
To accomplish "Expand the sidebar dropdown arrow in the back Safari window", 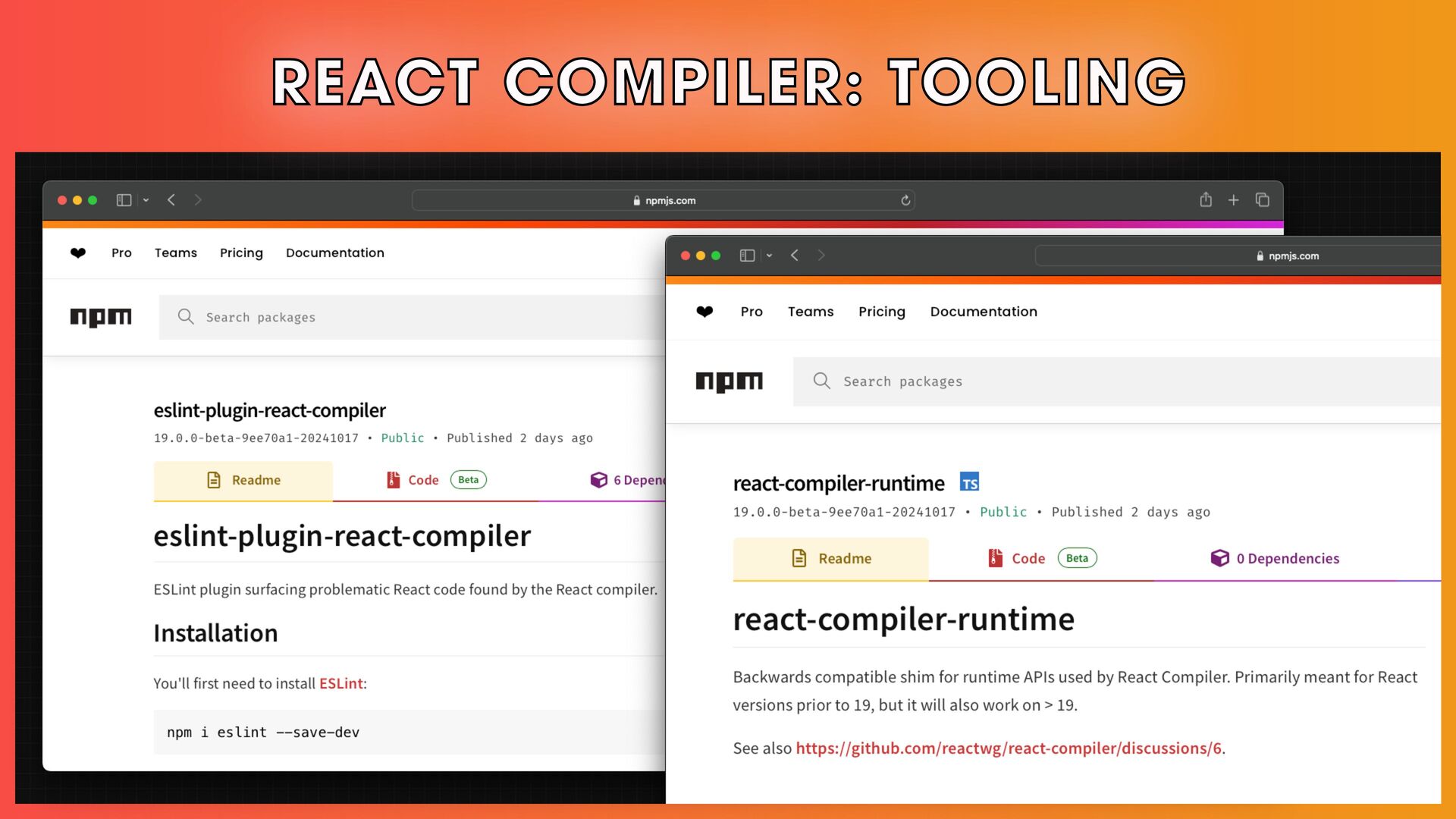I will point(146,200).
